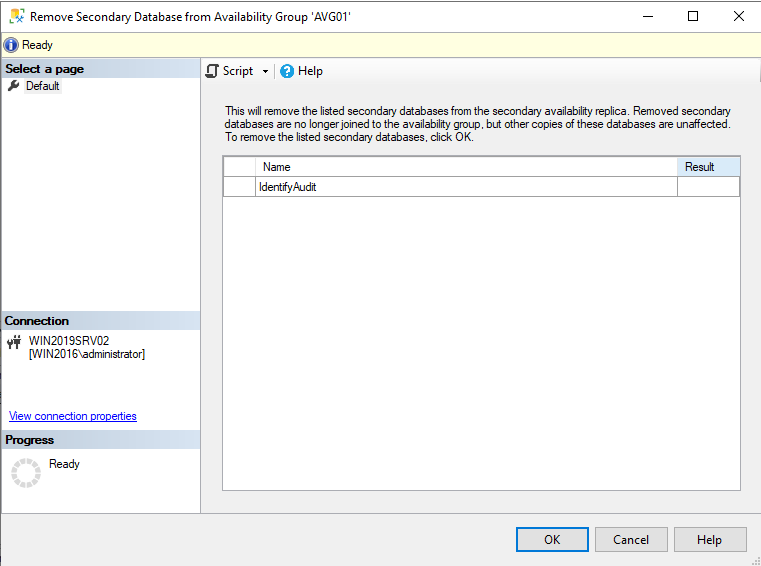This screenshot has width=761, height=566.
Task: Click the [WIN2016\administrator] login text
Action: (x=87, y=354)
